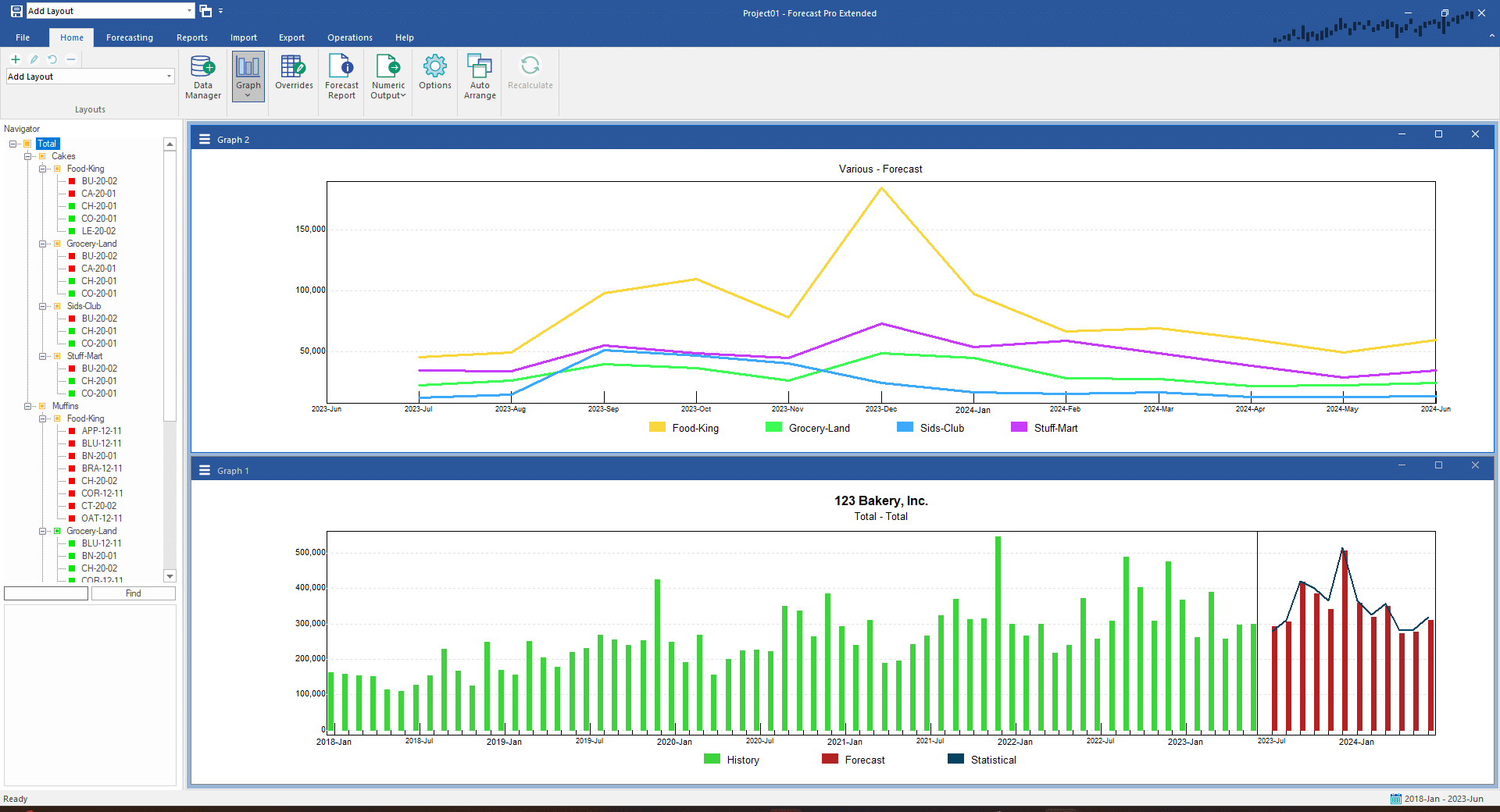The height and width of the screenshot is (812, 1500).
Task: Click the Food-King yellow legend swatch
Action: coord(657,427)
